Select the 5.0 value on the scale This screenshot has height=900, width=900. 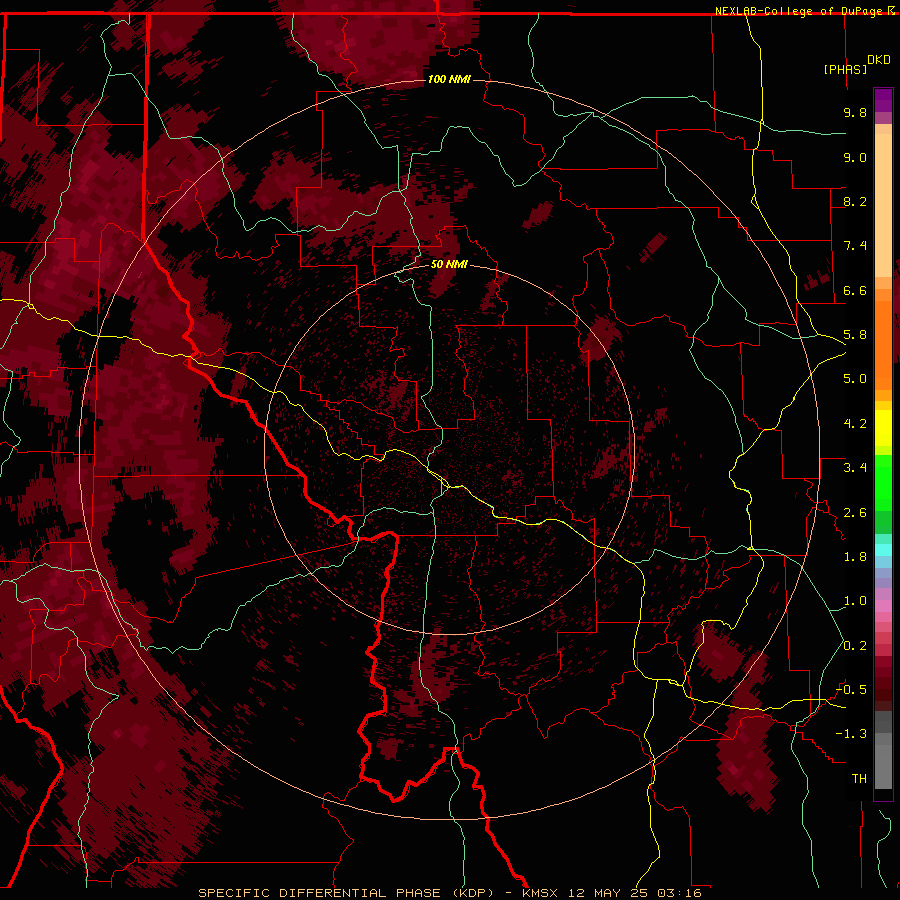tap(855, 379)
